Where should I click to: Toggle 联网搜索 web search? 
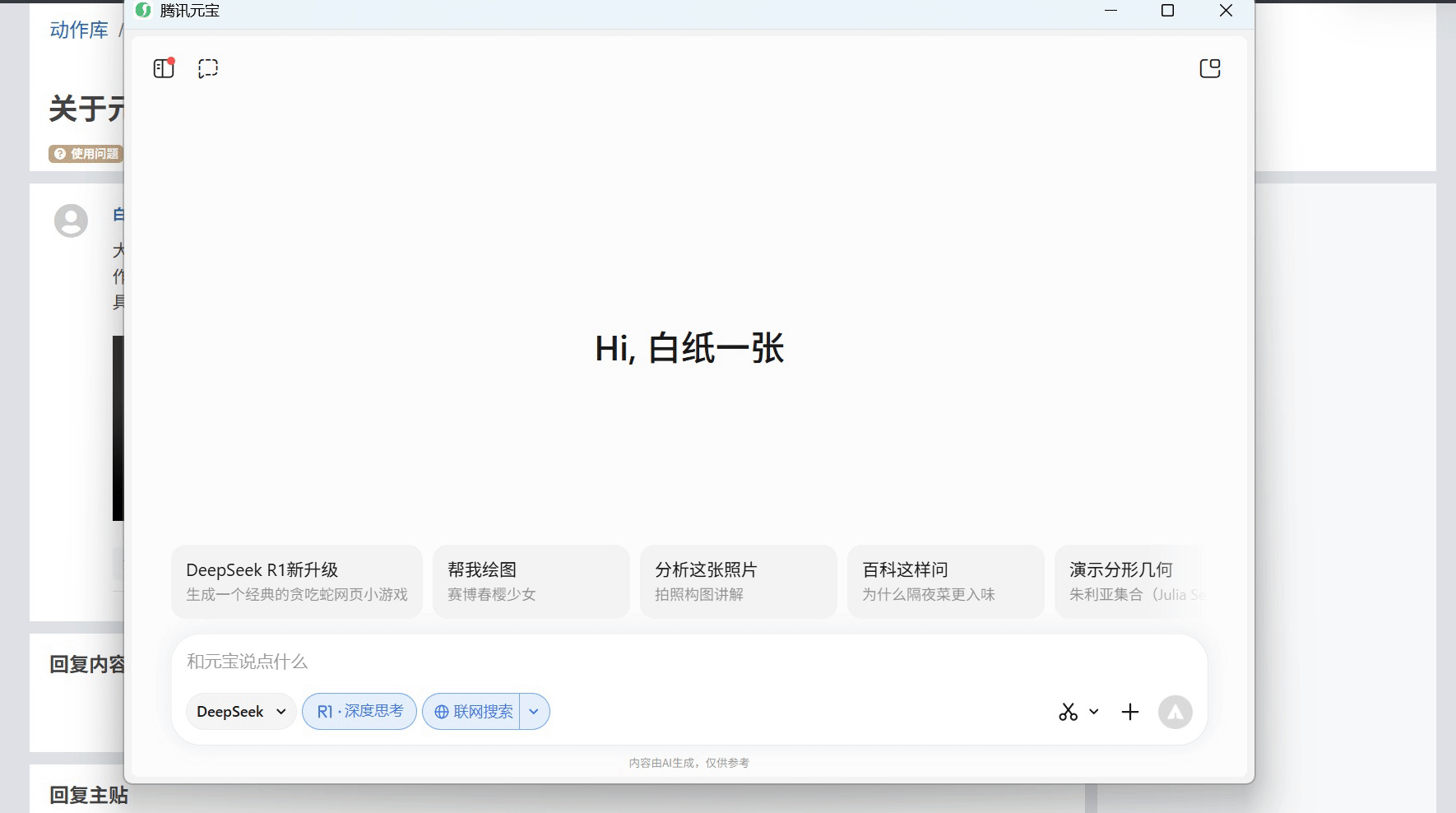tap(471, 712)
